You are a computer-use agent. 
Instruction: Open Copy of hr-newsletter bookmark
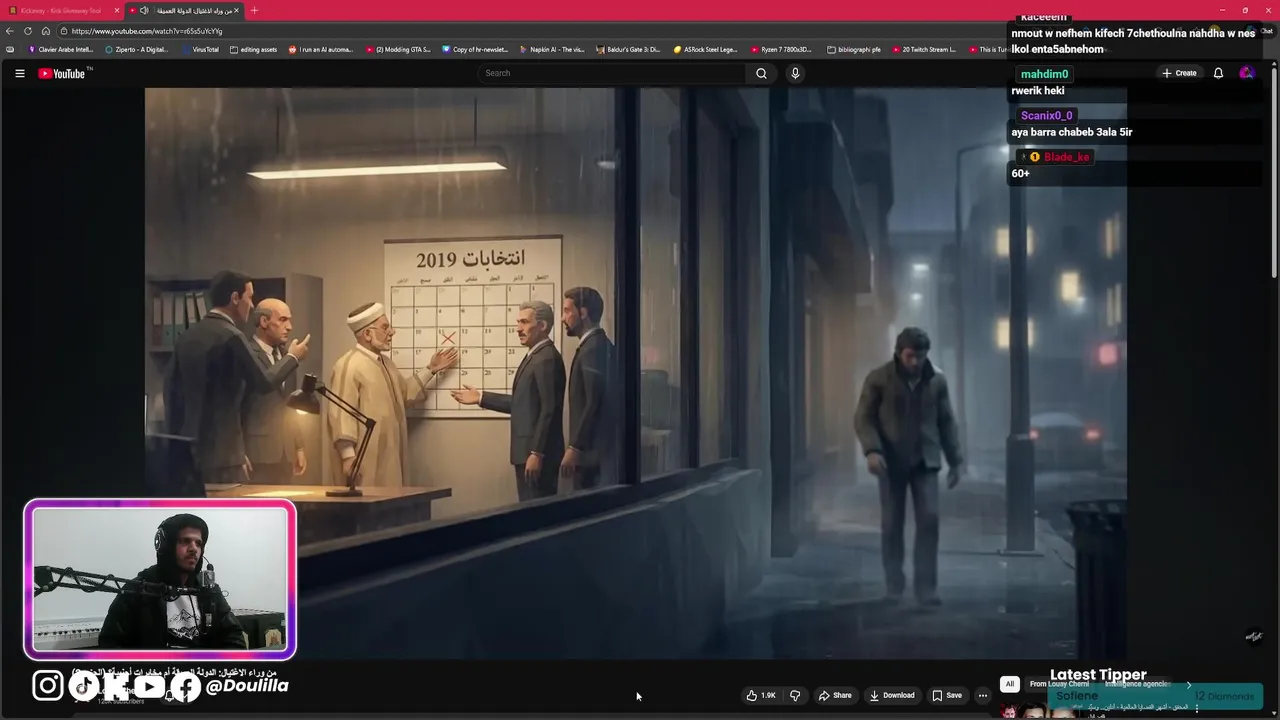(x=475, y=49)
